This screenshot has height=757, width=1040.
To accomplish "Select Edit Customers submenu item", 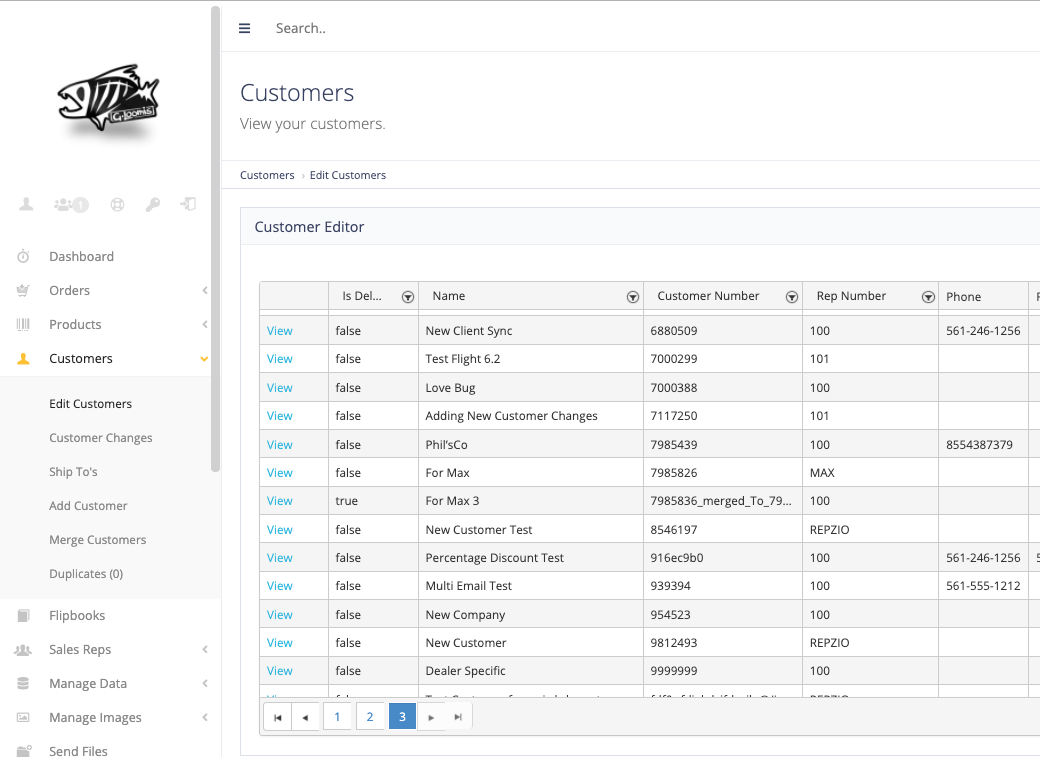I will pos(90,404).
